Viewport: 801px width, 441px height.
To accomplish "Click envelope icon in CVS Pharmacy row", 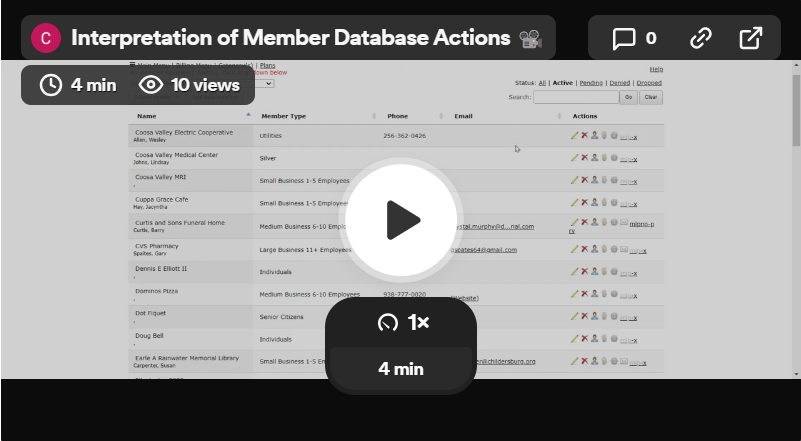I will [x=624, y=249].
